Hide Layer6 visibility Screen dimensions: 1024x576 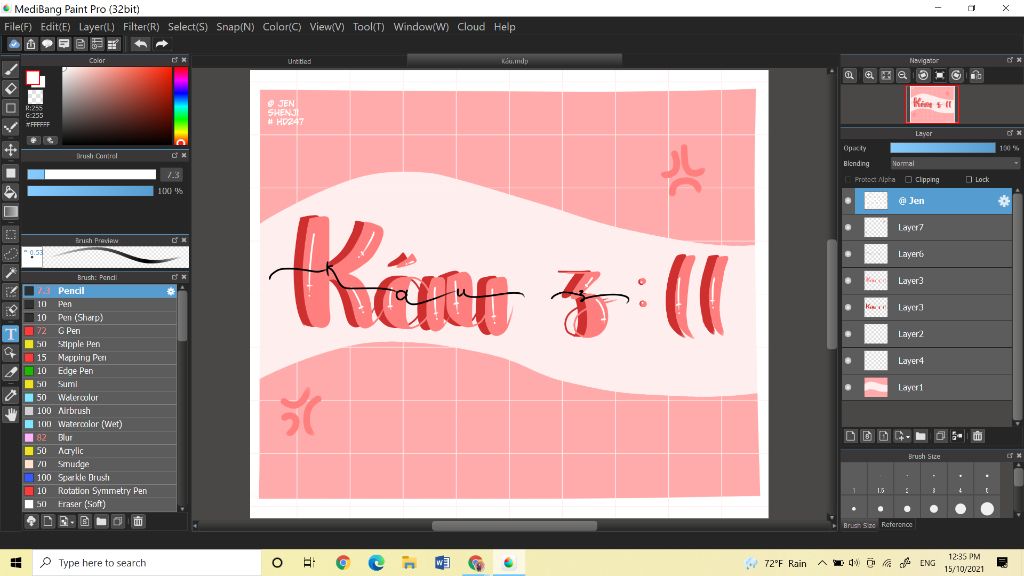coord(848,254)
